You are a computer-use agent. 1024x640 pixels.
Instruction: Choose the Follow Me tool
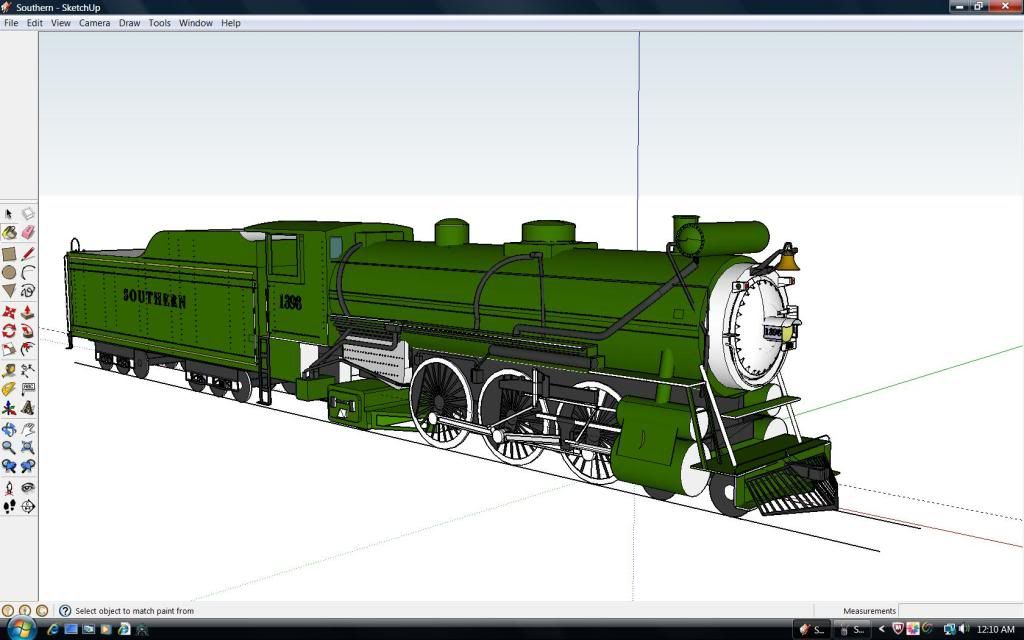(x=27, y=330)
